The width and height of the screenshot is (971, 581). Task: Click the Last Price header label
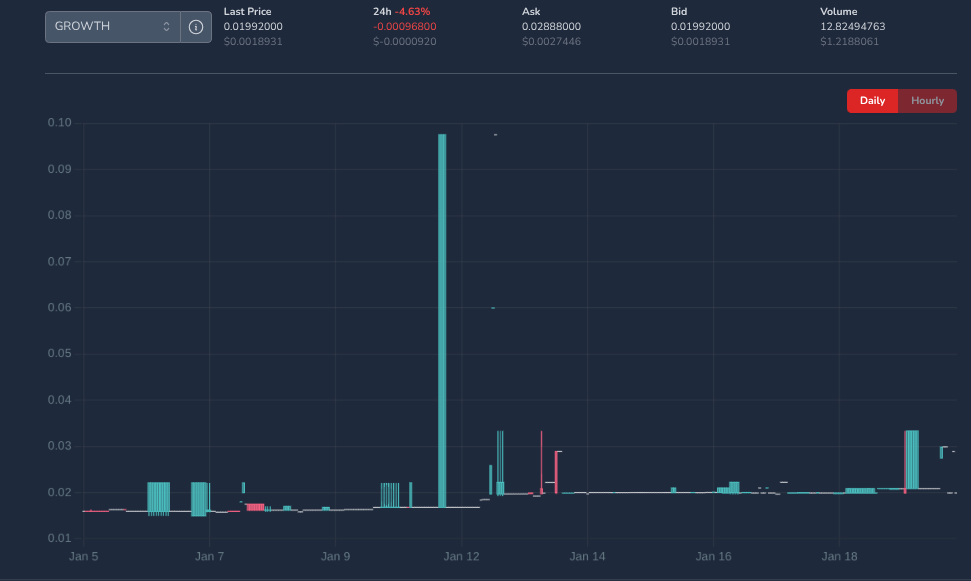tap(247, 12)
